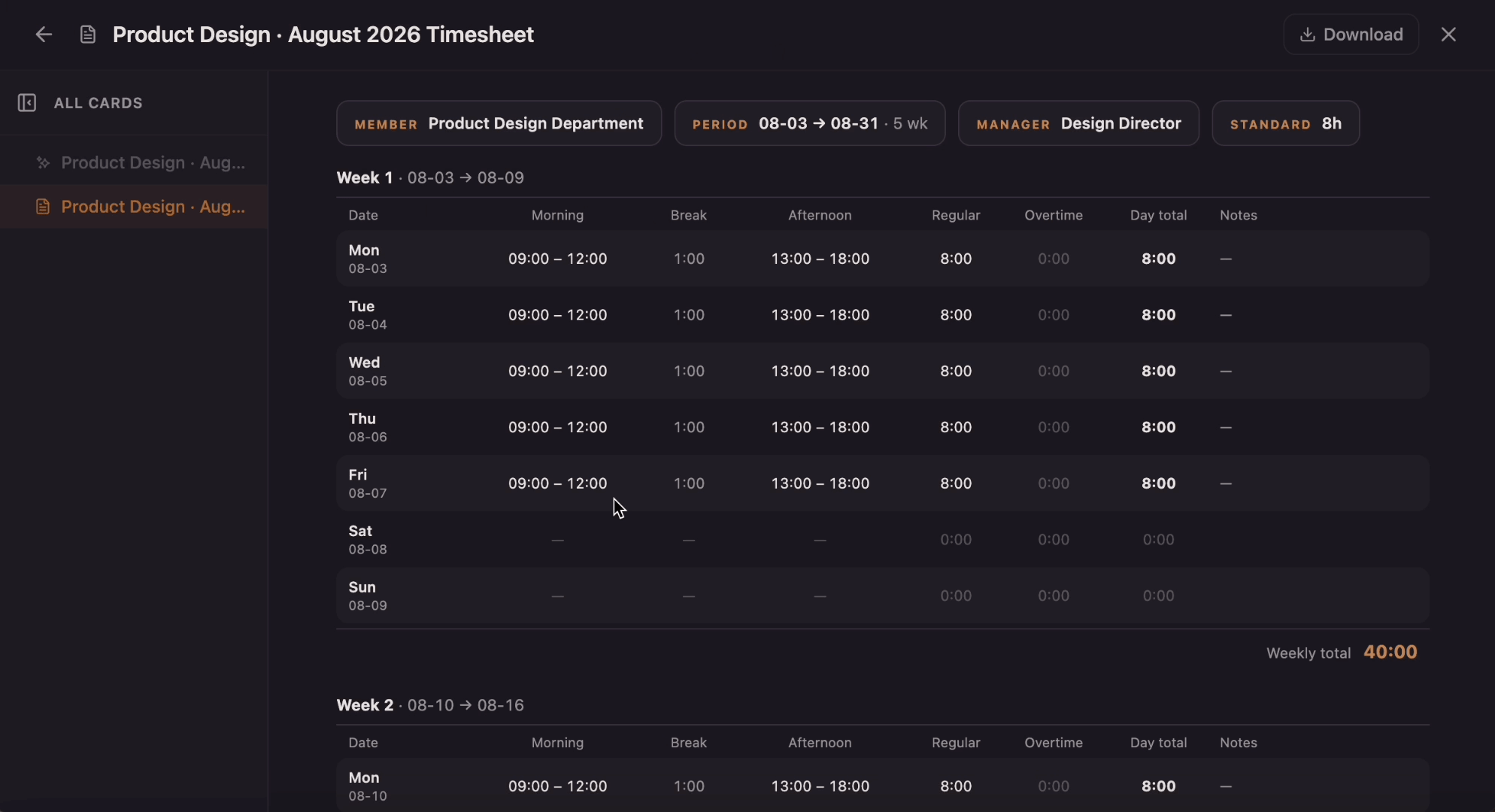1495x812 pixels.
Task: Click the Mon 08-03 overtime value 0:00
Action: pos(1054,259)
